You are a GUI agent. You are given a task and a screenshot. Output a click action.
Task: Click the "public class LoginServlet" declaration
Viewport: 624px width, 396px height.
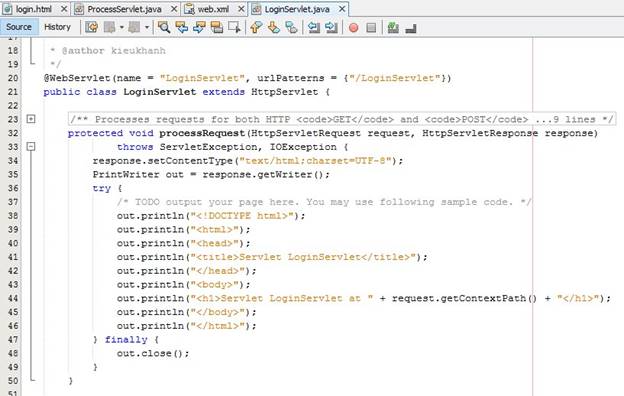187,92
